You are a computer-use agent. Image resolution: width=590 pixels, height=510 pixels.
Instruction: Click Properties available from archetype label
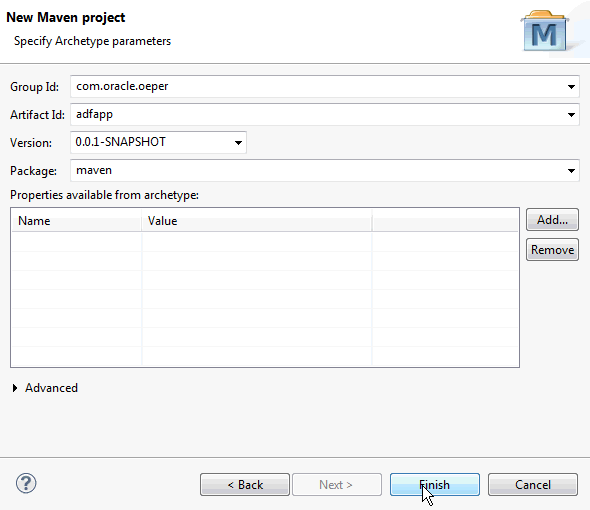pyautogui.click(x=104, y=195)
